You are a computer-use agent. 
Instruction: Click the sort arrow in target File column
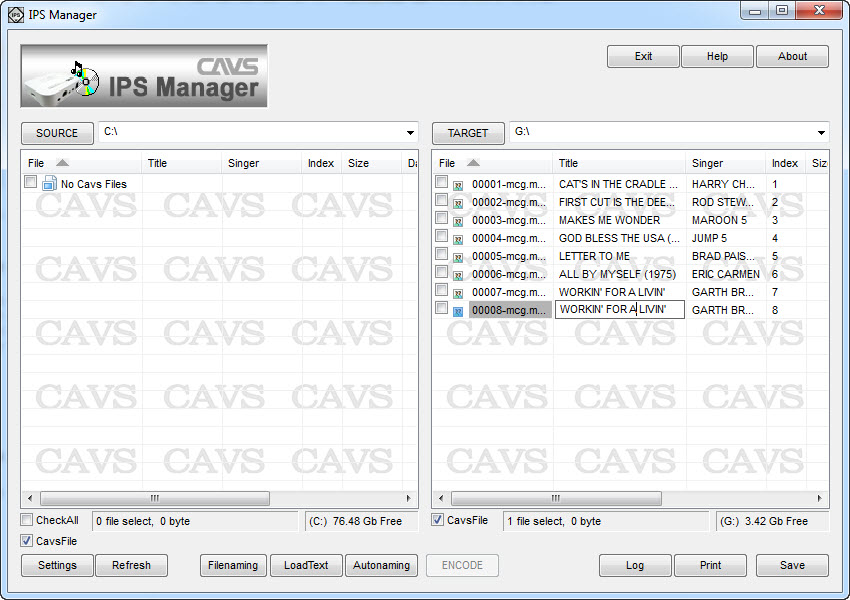(x=473, y=163)
